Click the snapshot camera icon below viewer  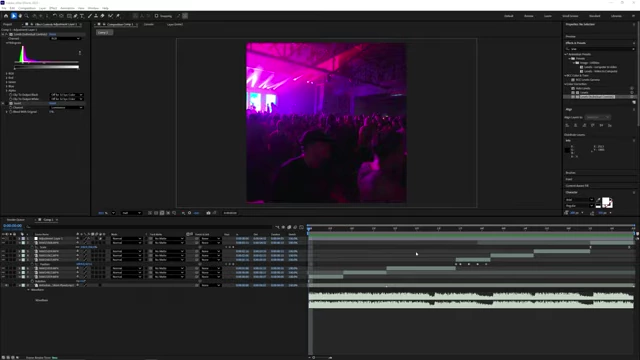click(208, 213)
